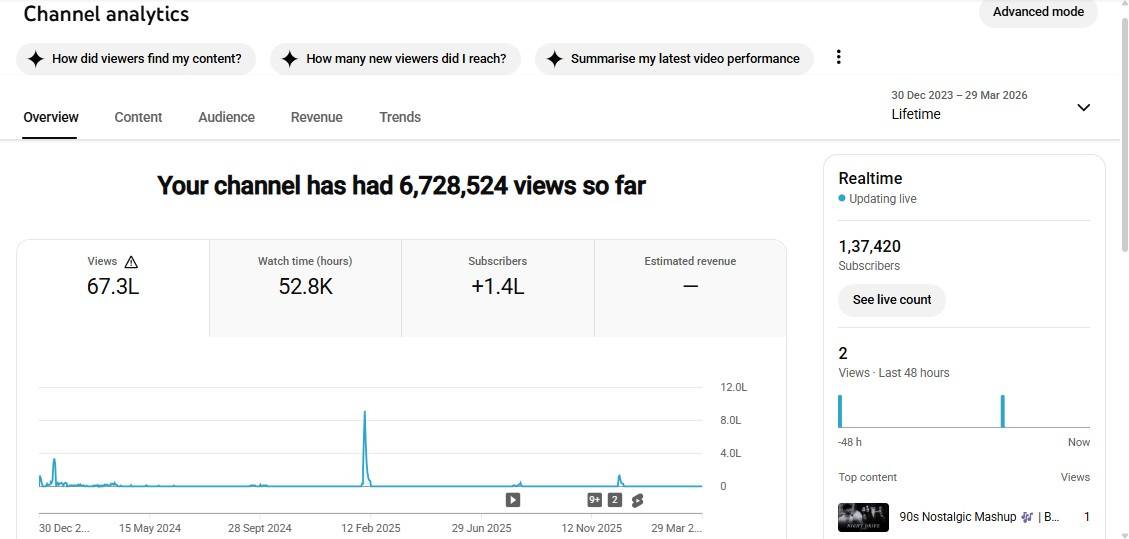Click the Shorts icon marker on chart
1129x539 pixels.
pos(637,500)
